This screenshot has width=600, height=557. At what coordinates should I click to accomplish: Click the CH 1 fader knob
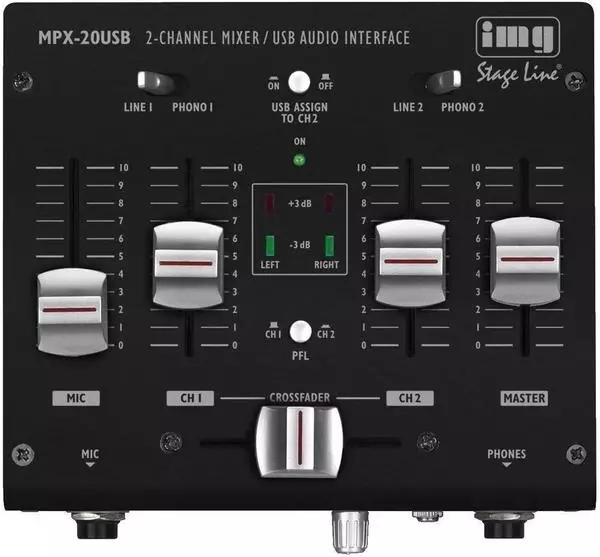tap(188, 265)
